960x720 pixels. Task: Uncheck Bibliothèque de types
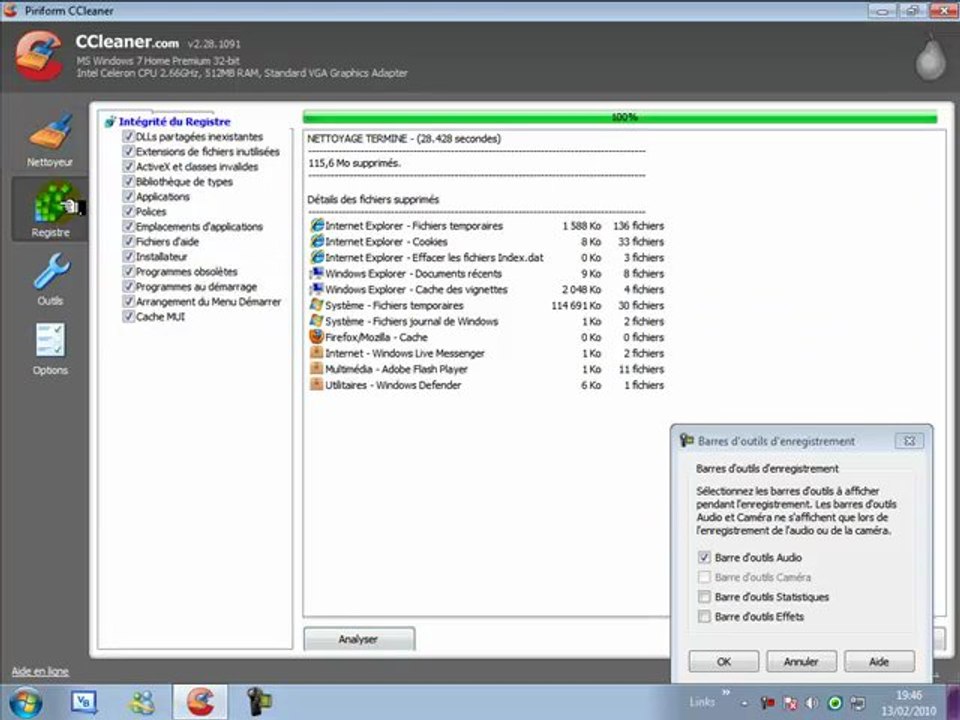(128, 181)
